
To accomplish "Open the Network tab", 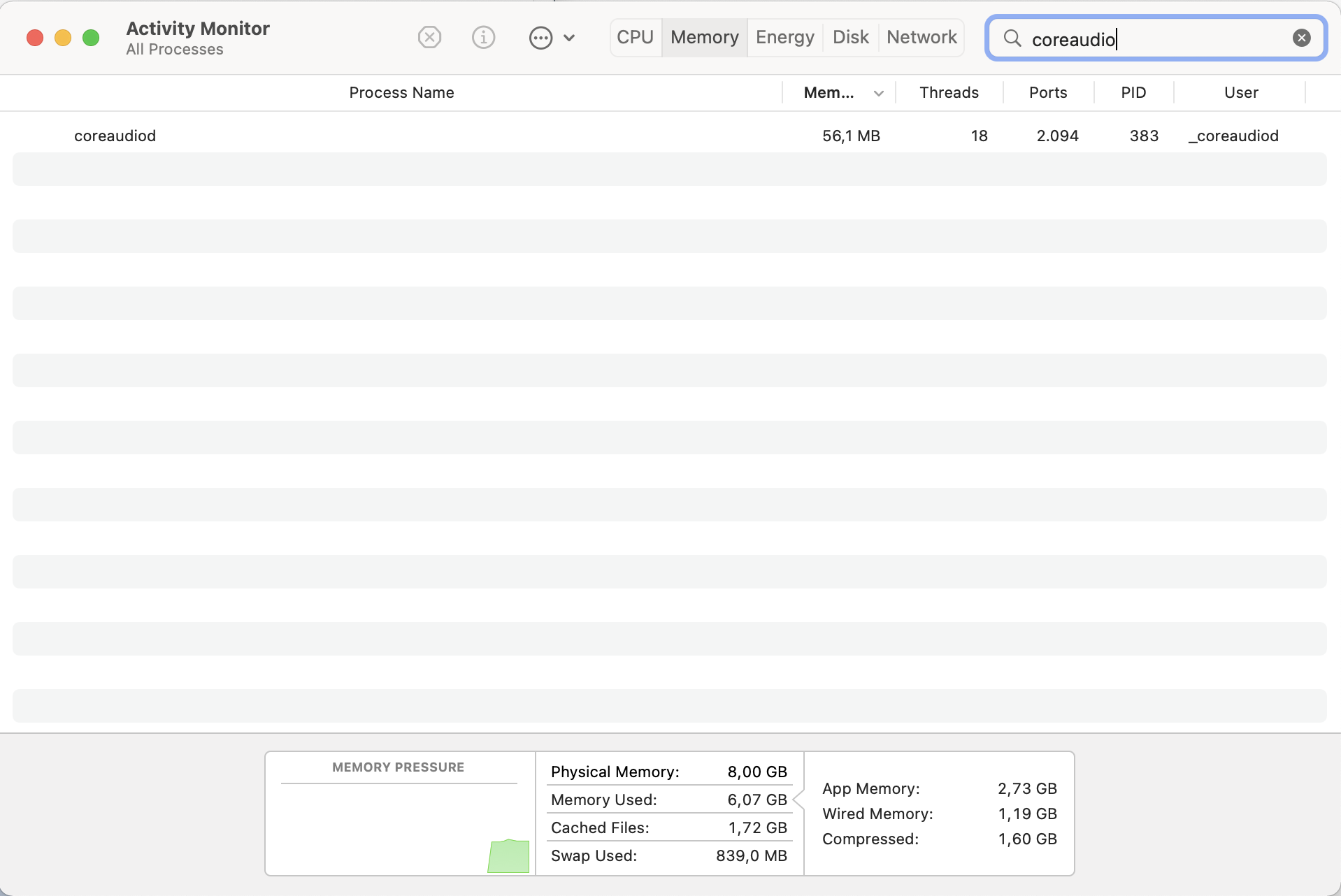I will pyautogui.click(x=922, y=37).
